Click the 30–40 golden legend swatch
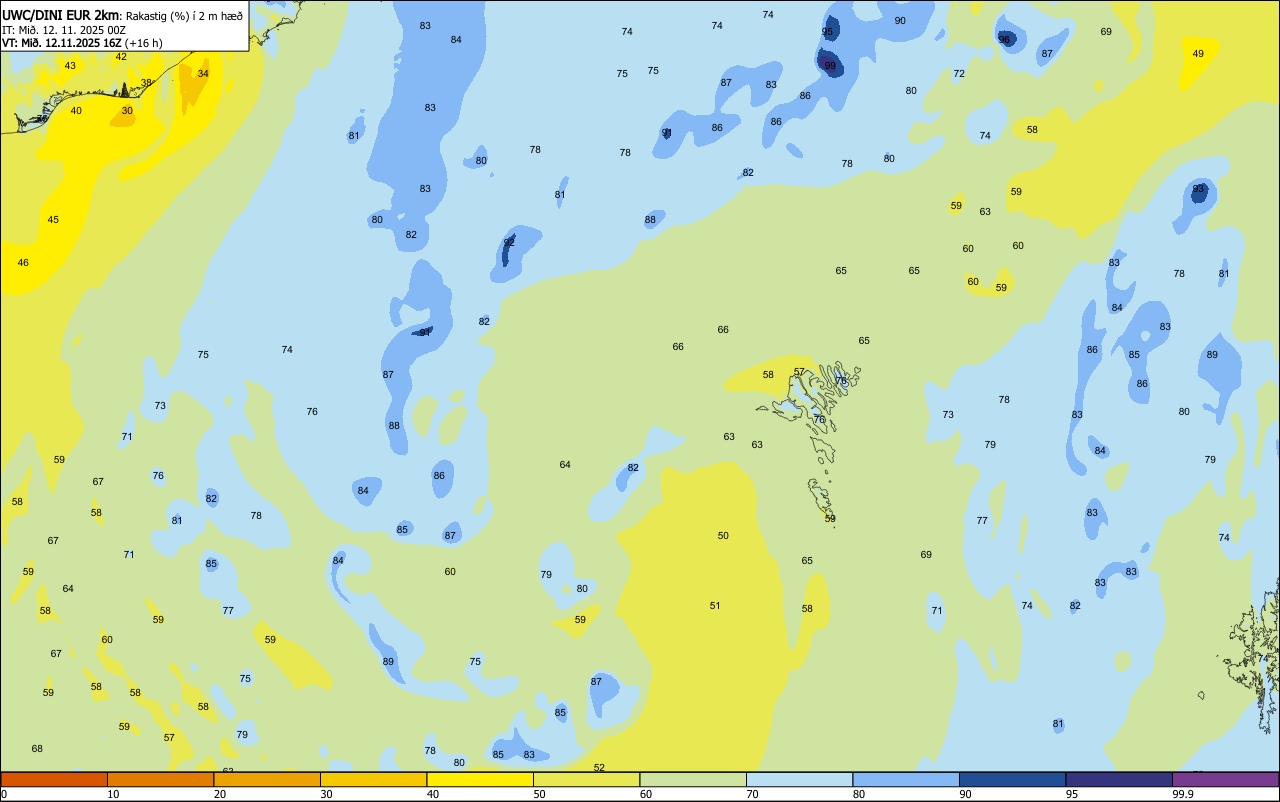The height and width of the screenshot is (802, 1280). pyautogui.click(x=373, y=779)
